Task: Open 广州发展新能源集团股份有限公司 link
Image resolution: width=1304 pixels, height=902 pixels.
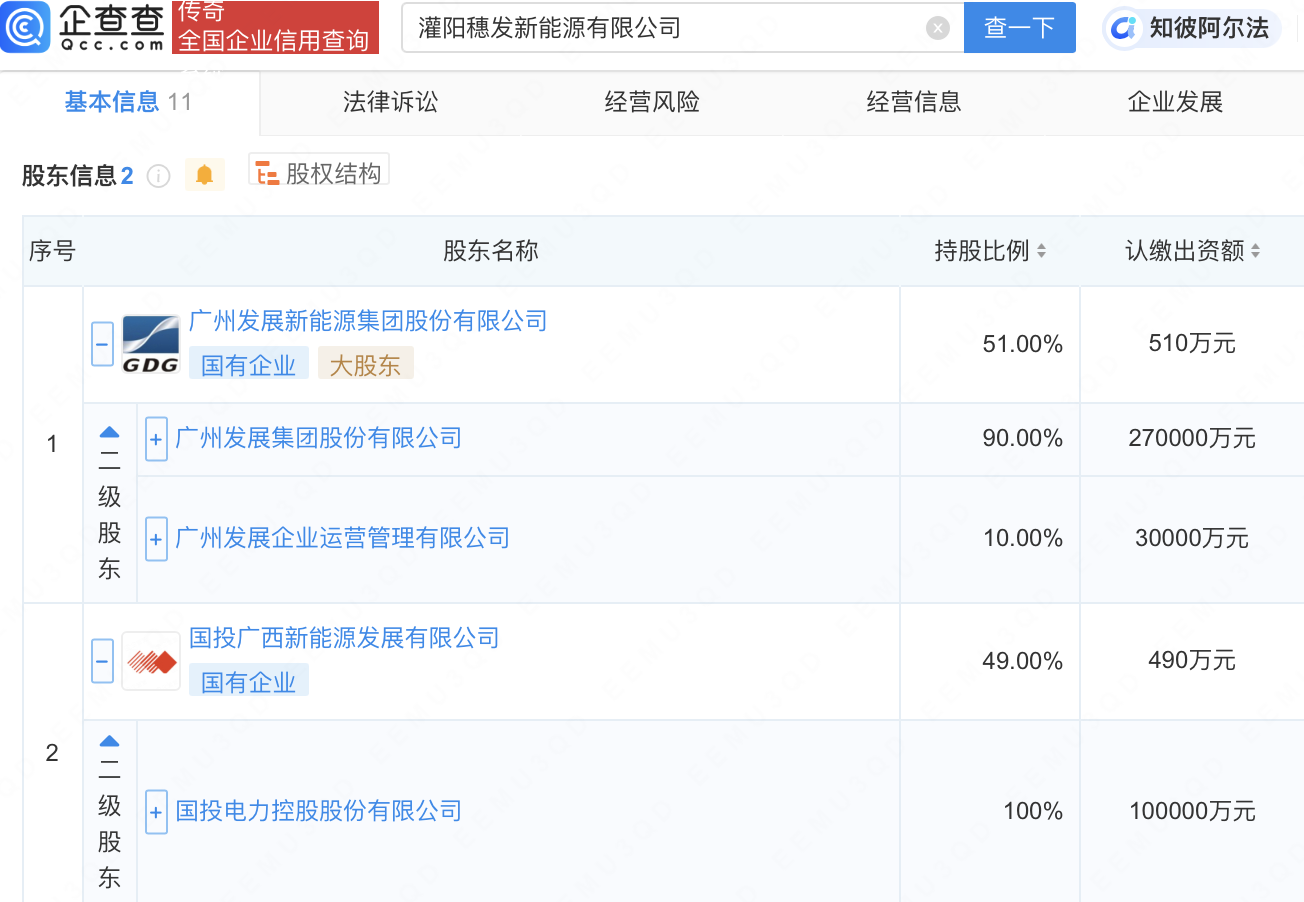Action: click(368, 321)
